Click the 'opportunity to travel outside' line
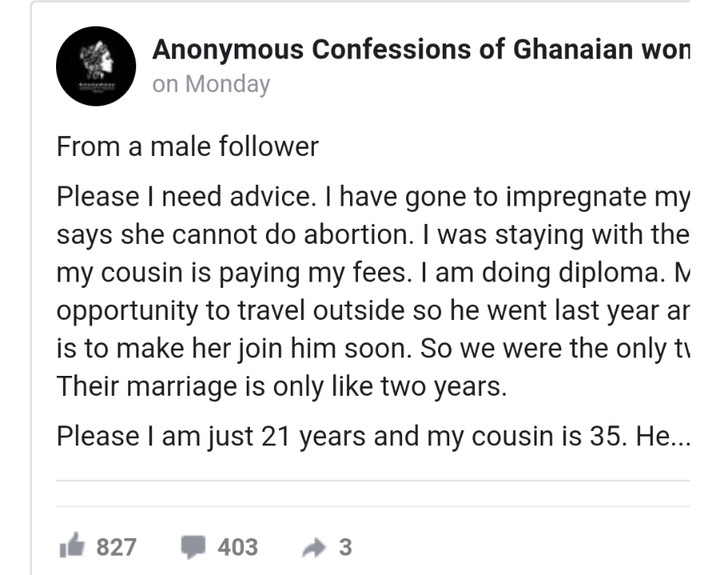Viewport: 720px width, 575px height. pyautogui.click(x=372, y=309)
